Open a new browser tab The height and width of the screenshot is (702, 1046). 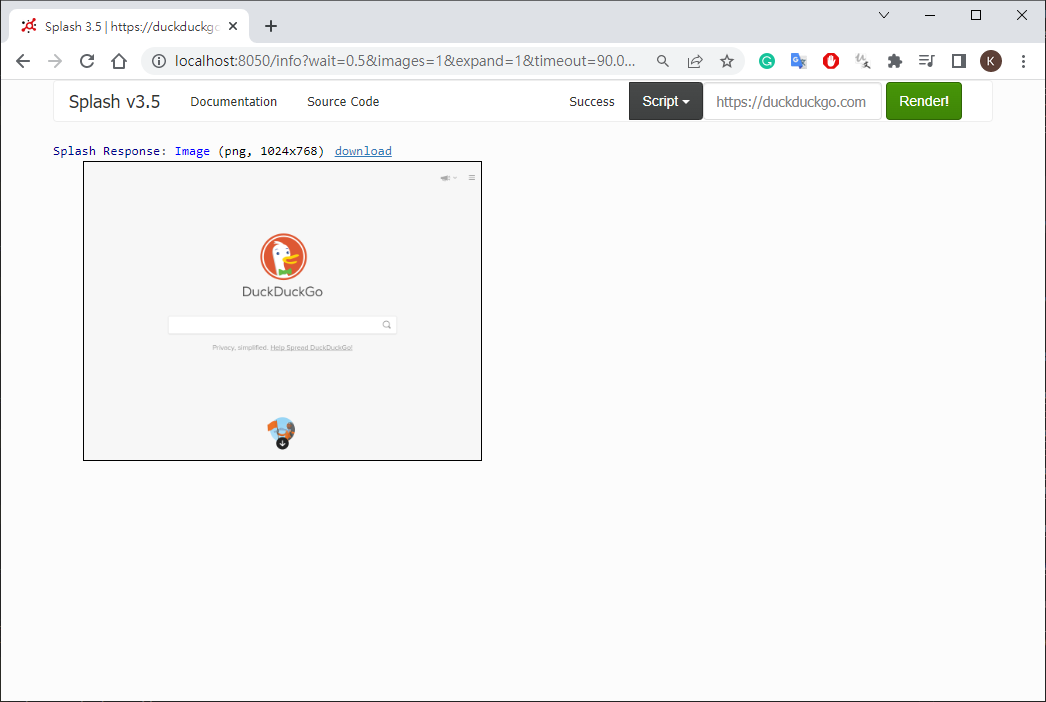(270, 26)
